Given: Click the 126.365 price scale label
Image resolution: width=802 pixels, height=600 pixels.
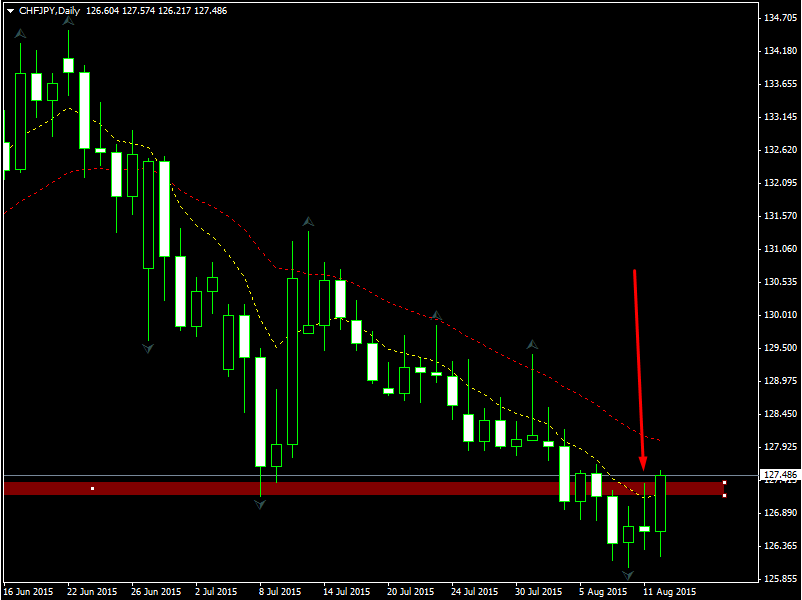Looking at the screenshot, I should pyautogui.click(x=781, y=546).
